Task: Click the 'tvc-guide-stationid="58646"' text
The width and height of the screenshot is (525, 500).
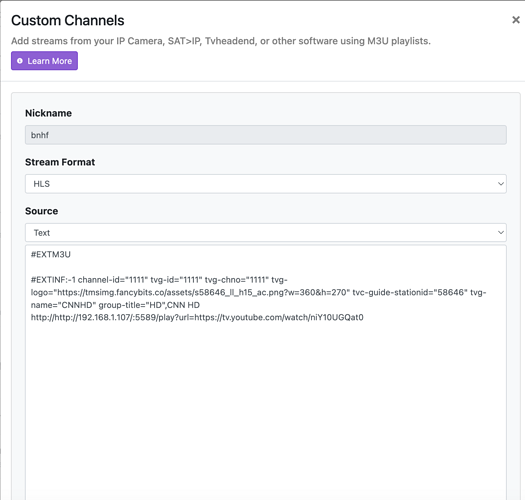Action: tap(410, 292)
